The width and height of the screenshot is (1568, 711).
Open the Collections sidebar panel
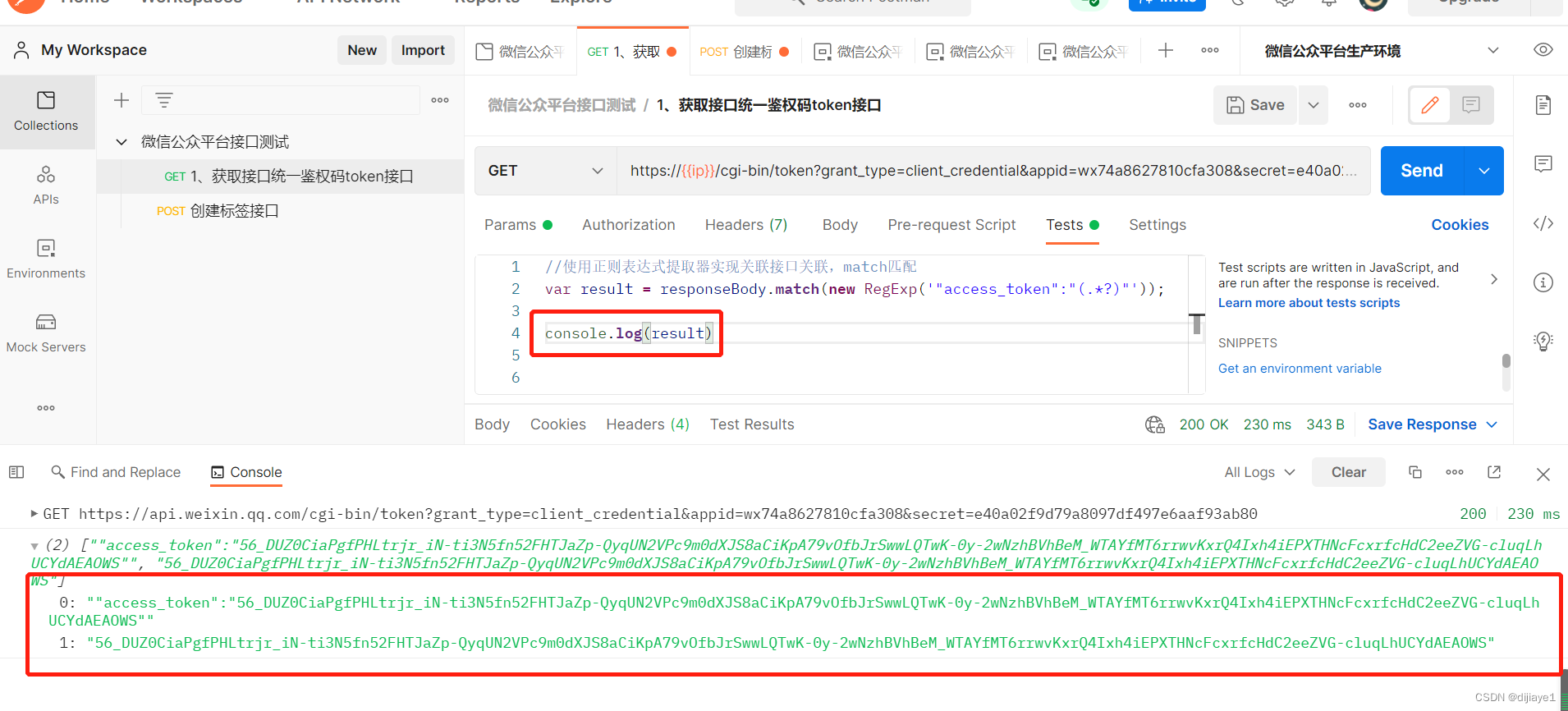click(x=46, y=112)
